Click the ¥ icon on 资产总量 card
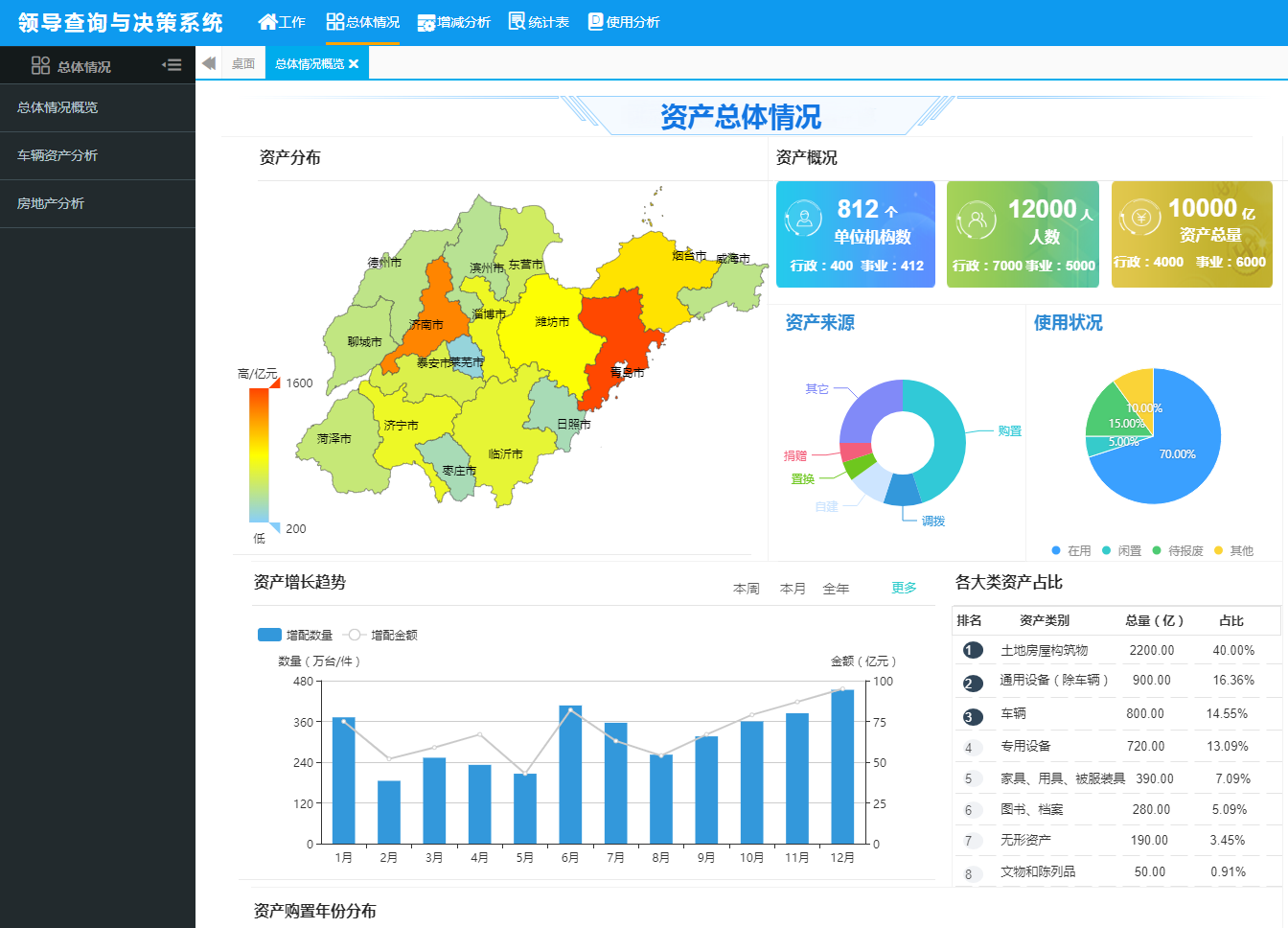 click(1142, 217)
